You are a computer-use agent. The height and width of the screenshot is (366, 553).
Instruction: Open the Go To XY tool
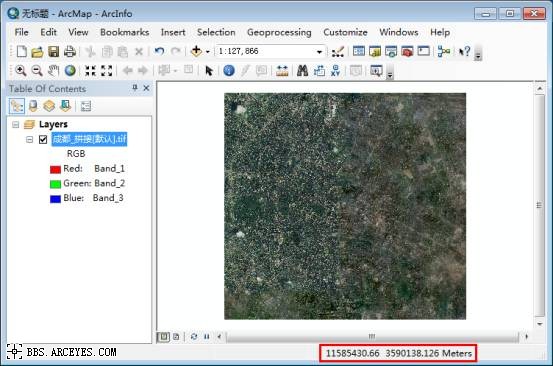pyautogui.click(x=335, y=71)
